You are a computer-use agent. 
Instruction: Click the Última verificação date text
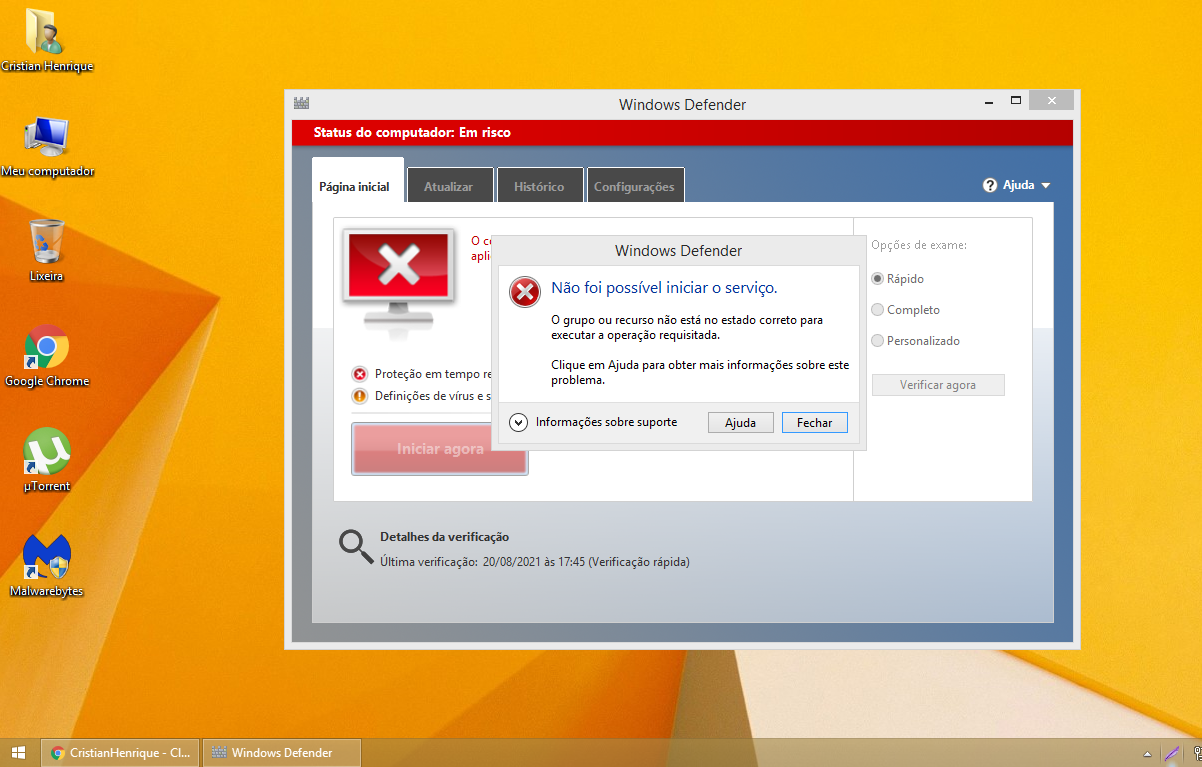pyautogui.click(x=535, y=562)
